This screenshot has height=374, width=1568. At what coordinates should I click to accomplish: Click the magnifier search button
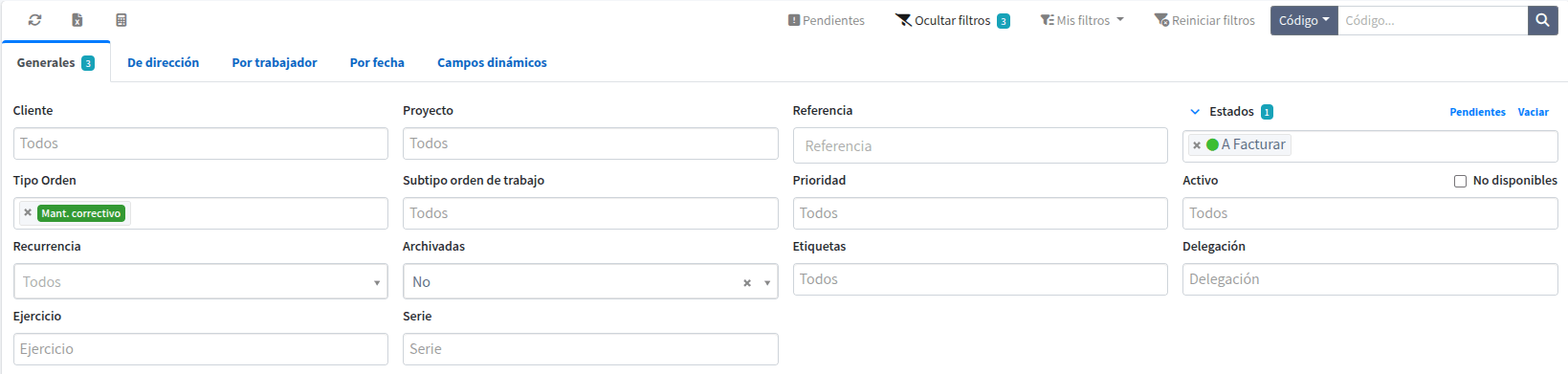click(x=1542, y=20)
